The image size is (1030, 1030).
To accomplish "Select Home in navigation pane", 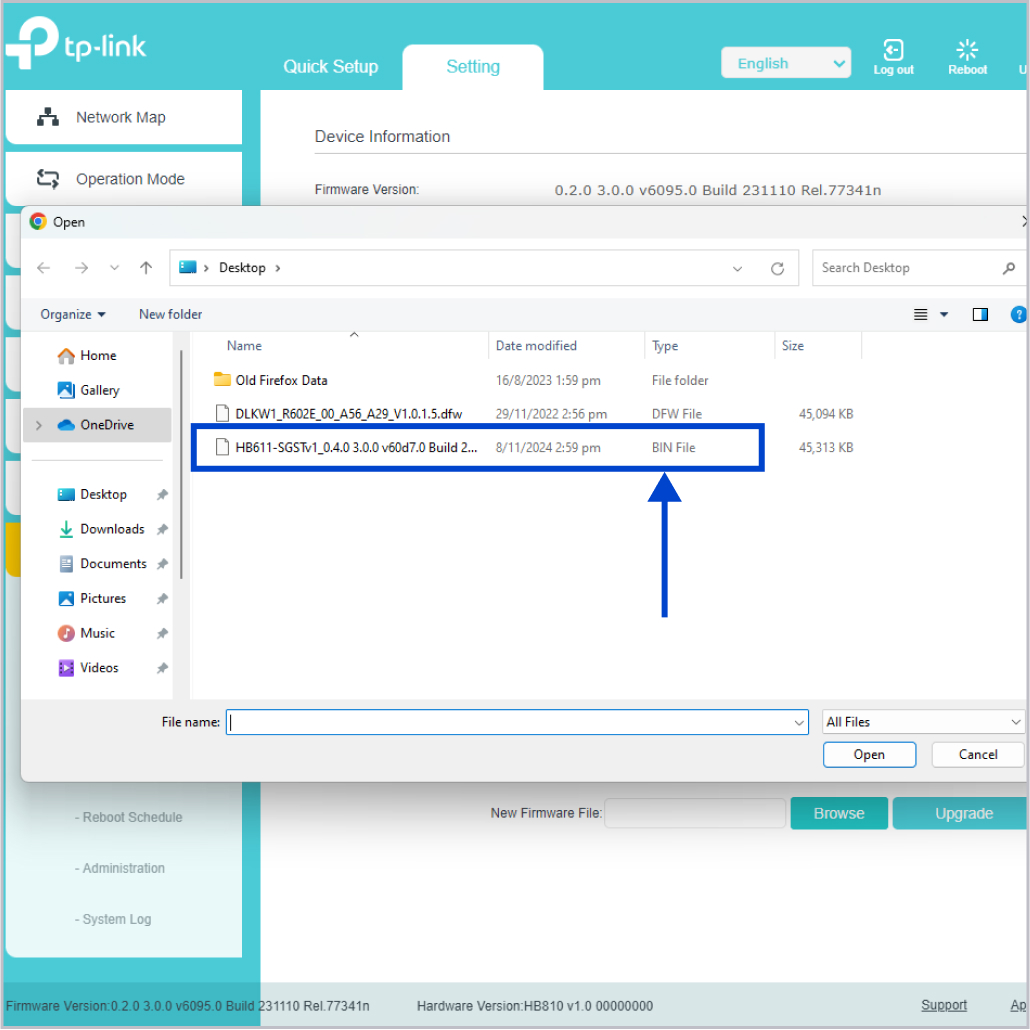I will 98,355.
